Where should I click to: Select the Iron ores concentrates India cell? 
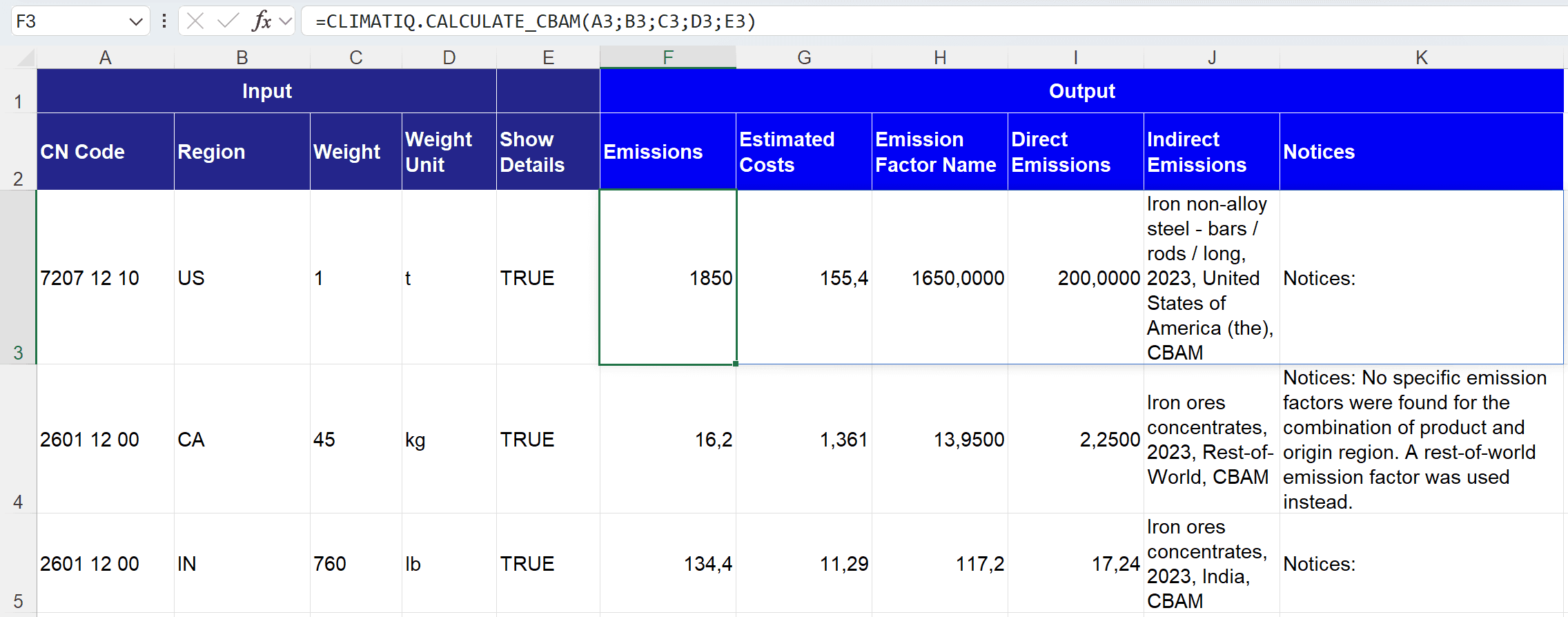1211,563
